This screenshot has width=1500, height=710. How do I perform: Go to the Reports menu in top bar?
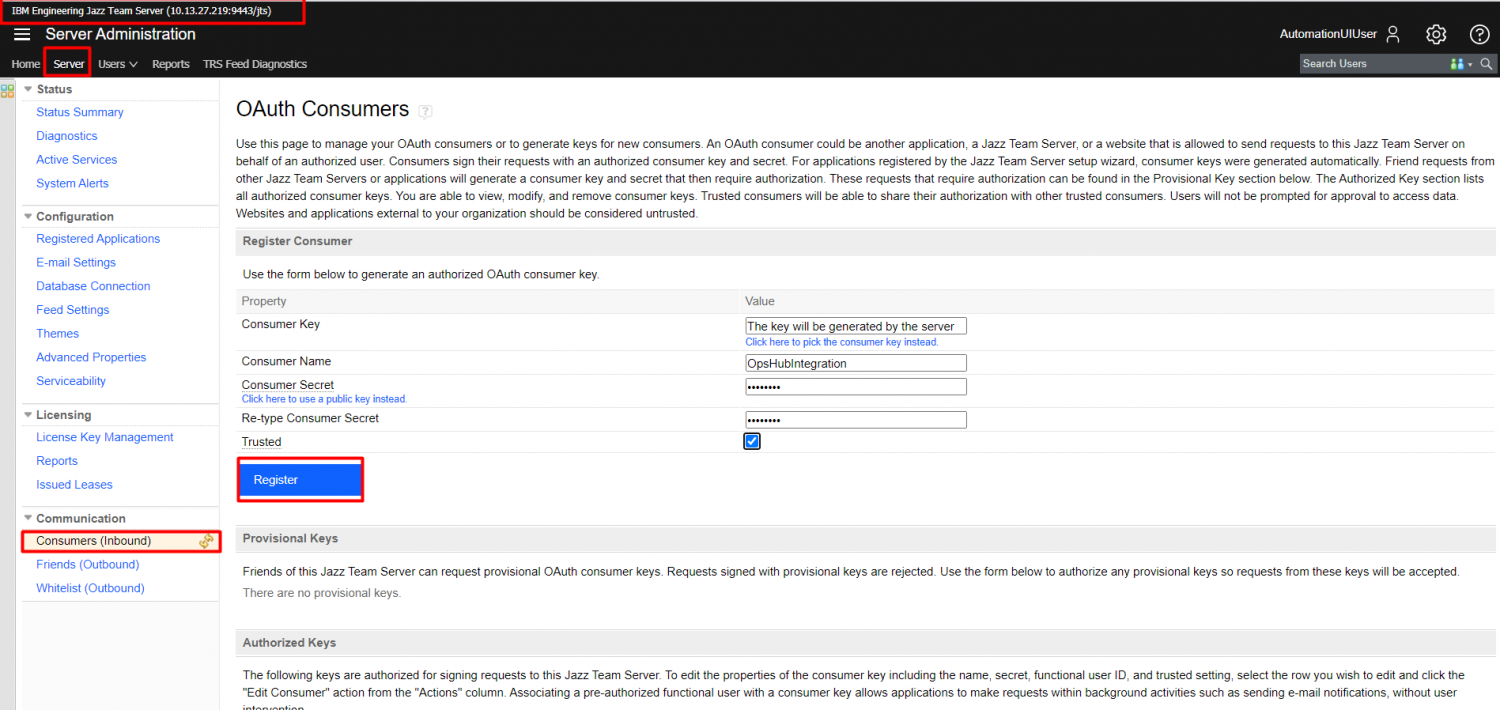[x=170, y=64]
